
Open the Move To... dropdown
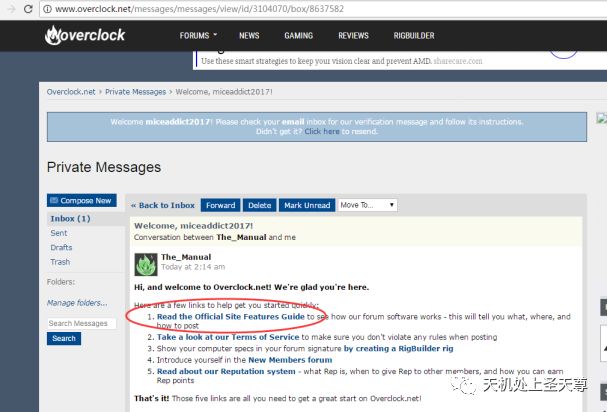click(367, 205)
